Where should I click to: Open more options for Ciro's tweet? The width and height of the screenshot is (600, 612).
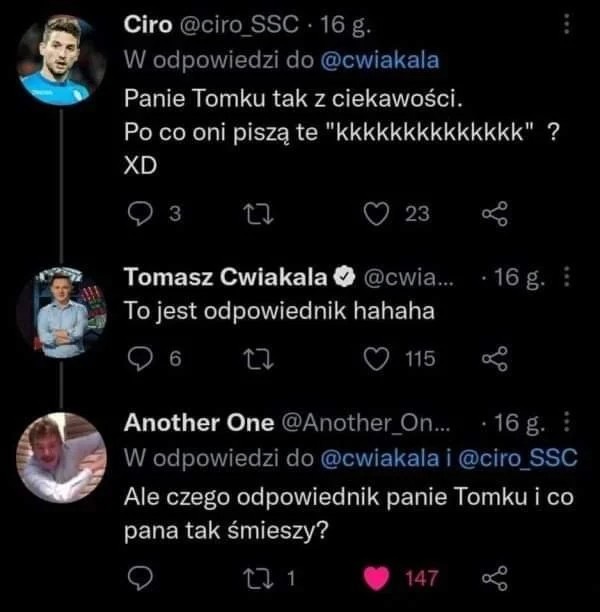[x=567, y=24]
